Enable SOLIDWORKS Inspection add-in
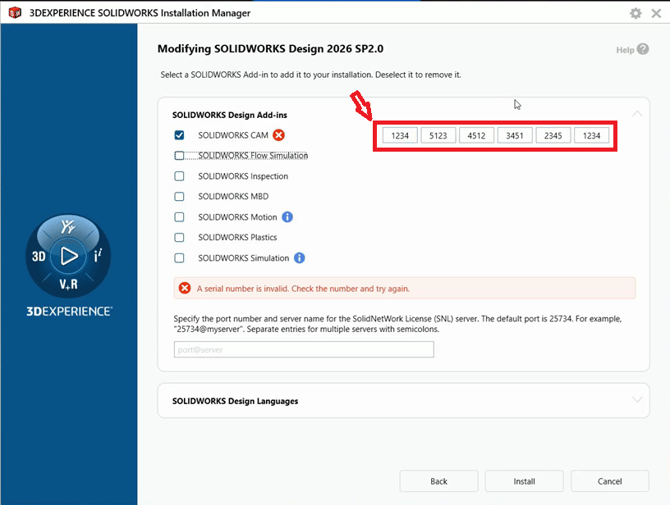Image resolution: width=670 pixels, height=505 pixels. [x=179, y=176]
